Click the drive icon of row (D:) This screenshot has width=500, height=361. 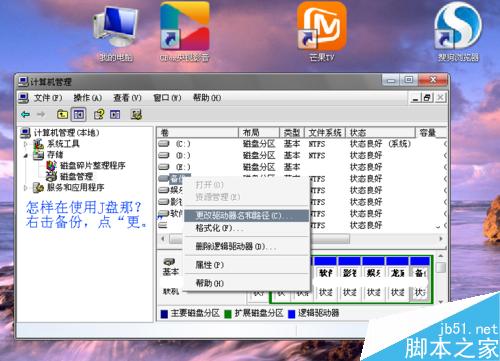pyautogui.click(x=164, y=155)
